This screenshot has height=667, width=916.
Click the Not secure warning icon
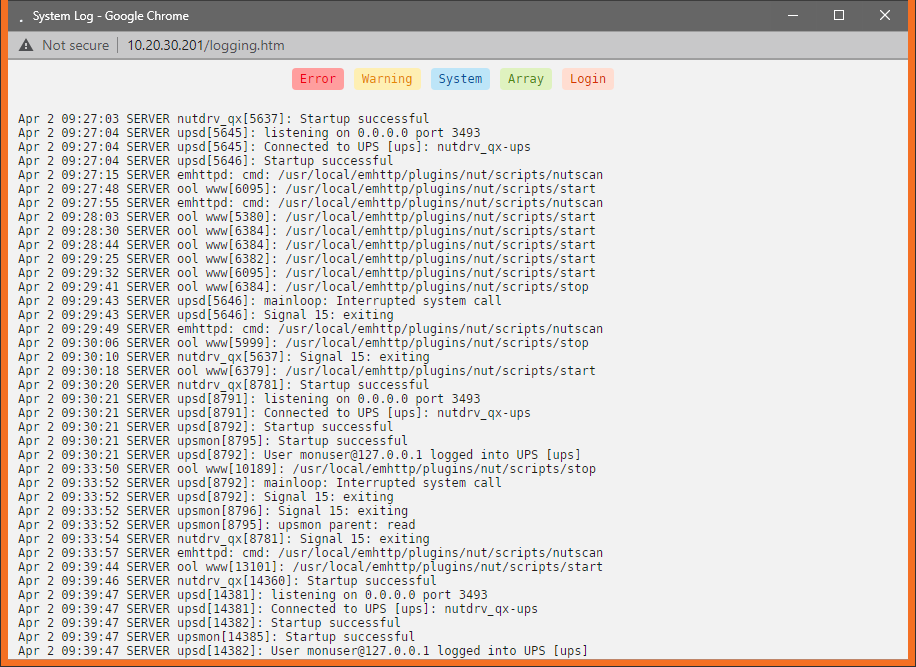[x=26, y=46]
